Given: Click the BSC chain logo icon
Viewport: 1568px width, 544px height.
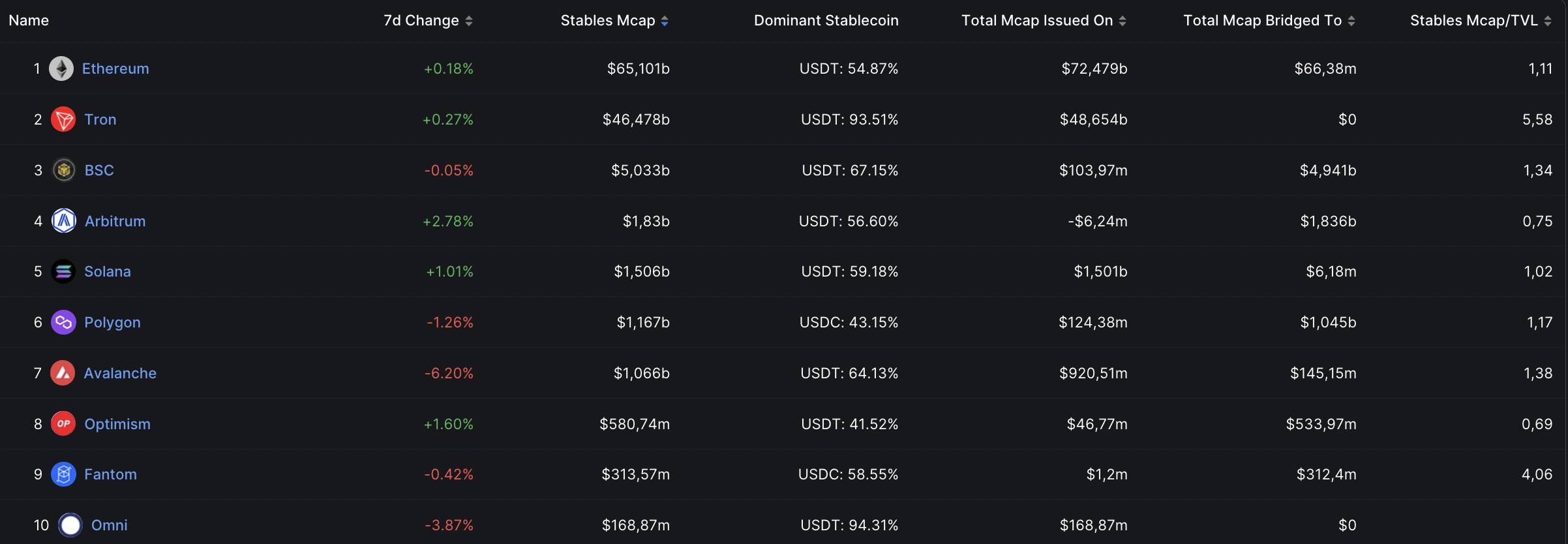Looking at the screenshot, I should [x=64, y=170].
